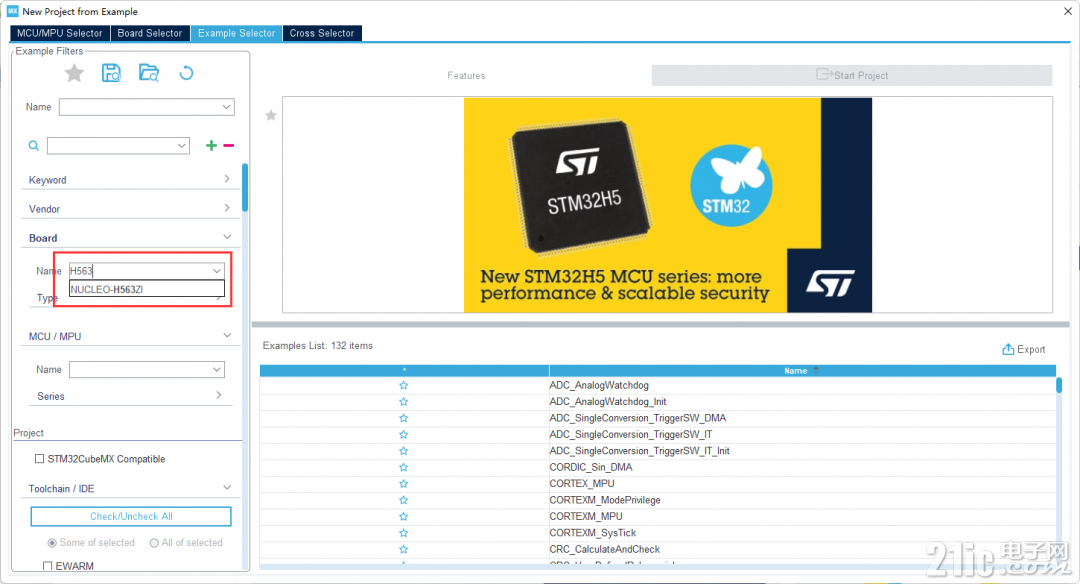Image resolution: width=1080 pixels, height=584 pixels.
Task: Click the ADC_AnalogWatchdog example name
Action: (599, 385)
